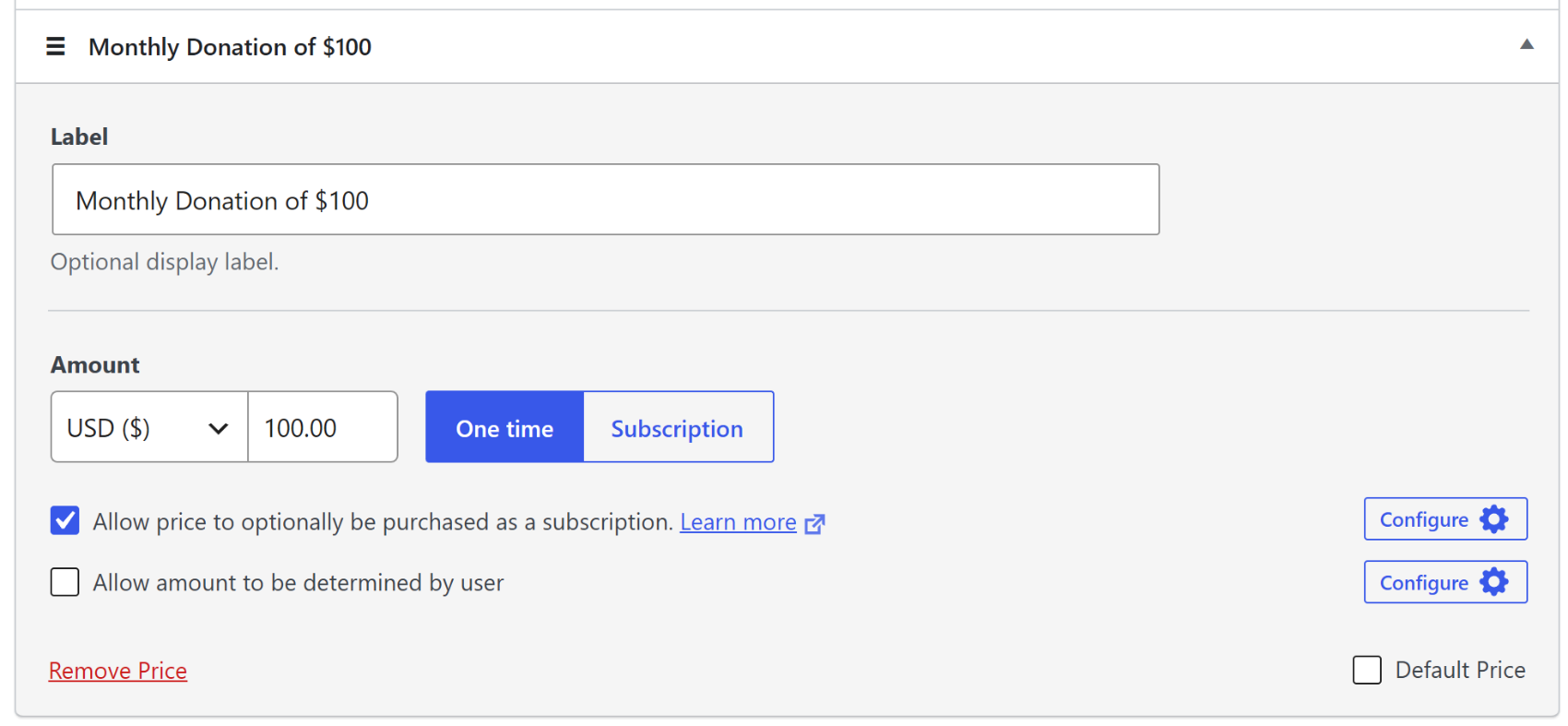This screenshot has width=1568, height=726.
Task: Click the Monthly Donation of $100 panel title
Action: (x=230, y=47)
